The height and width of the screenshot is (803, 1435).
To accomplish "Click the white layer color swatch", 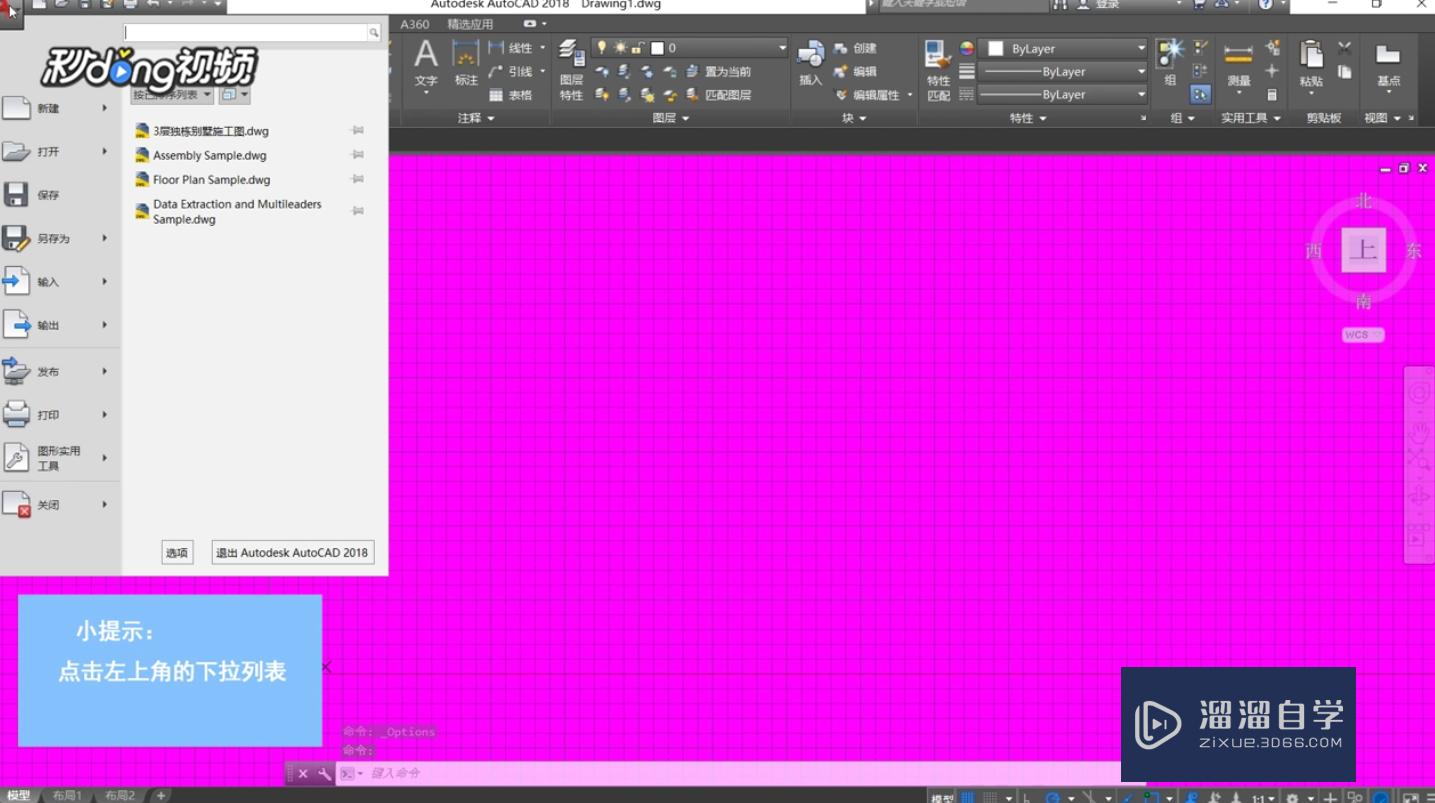I will pyautogui.click(x=657, y=48).
